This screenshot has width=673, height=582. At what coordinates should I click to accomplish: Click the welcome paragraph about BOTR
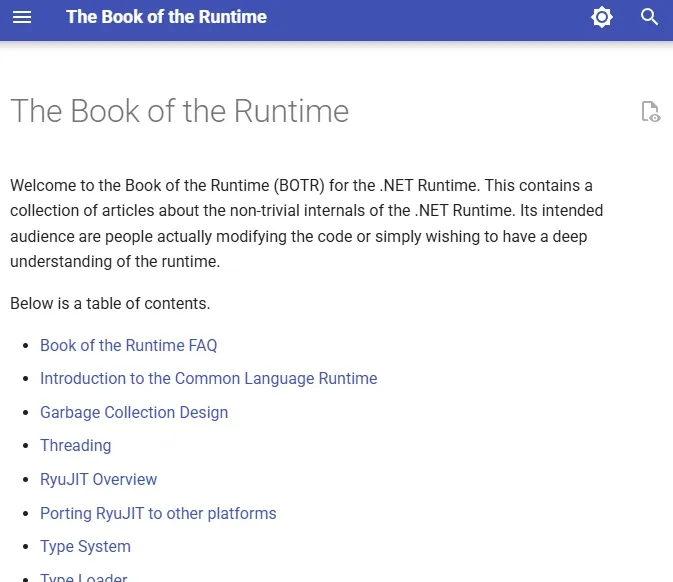click(x=306, y=223)
